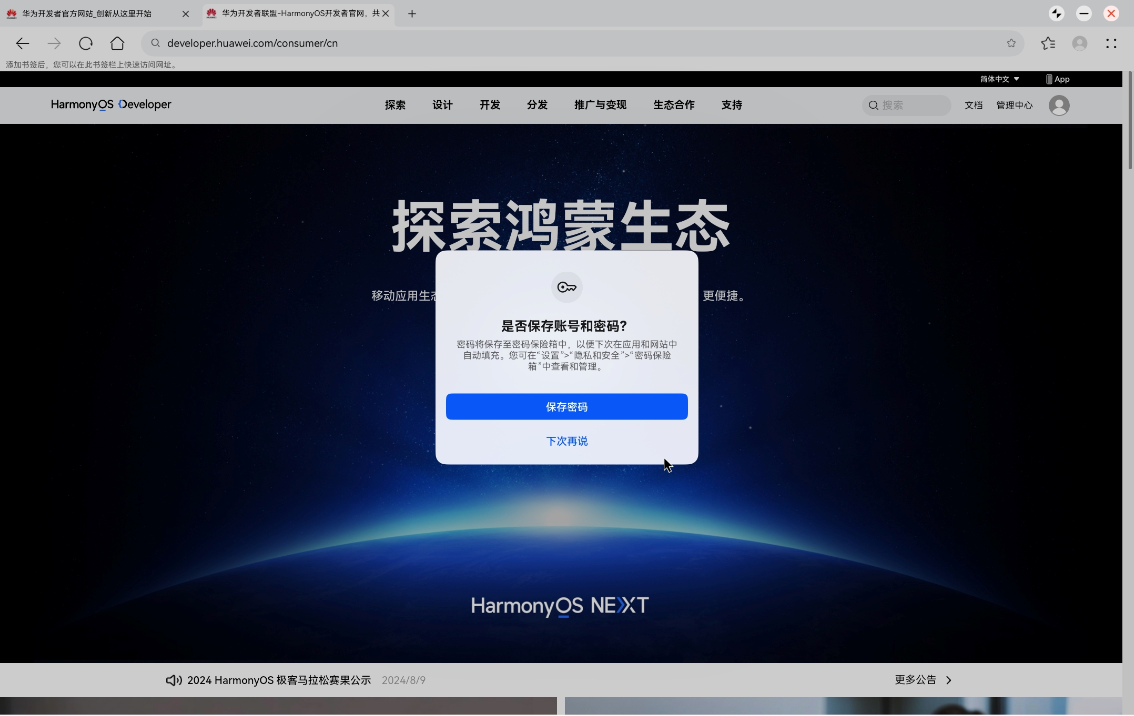The width and height of the screenshot is (1134, 716).
Task: Click the HarmonyOS NEXT banner text
Action: pos(560,606)
